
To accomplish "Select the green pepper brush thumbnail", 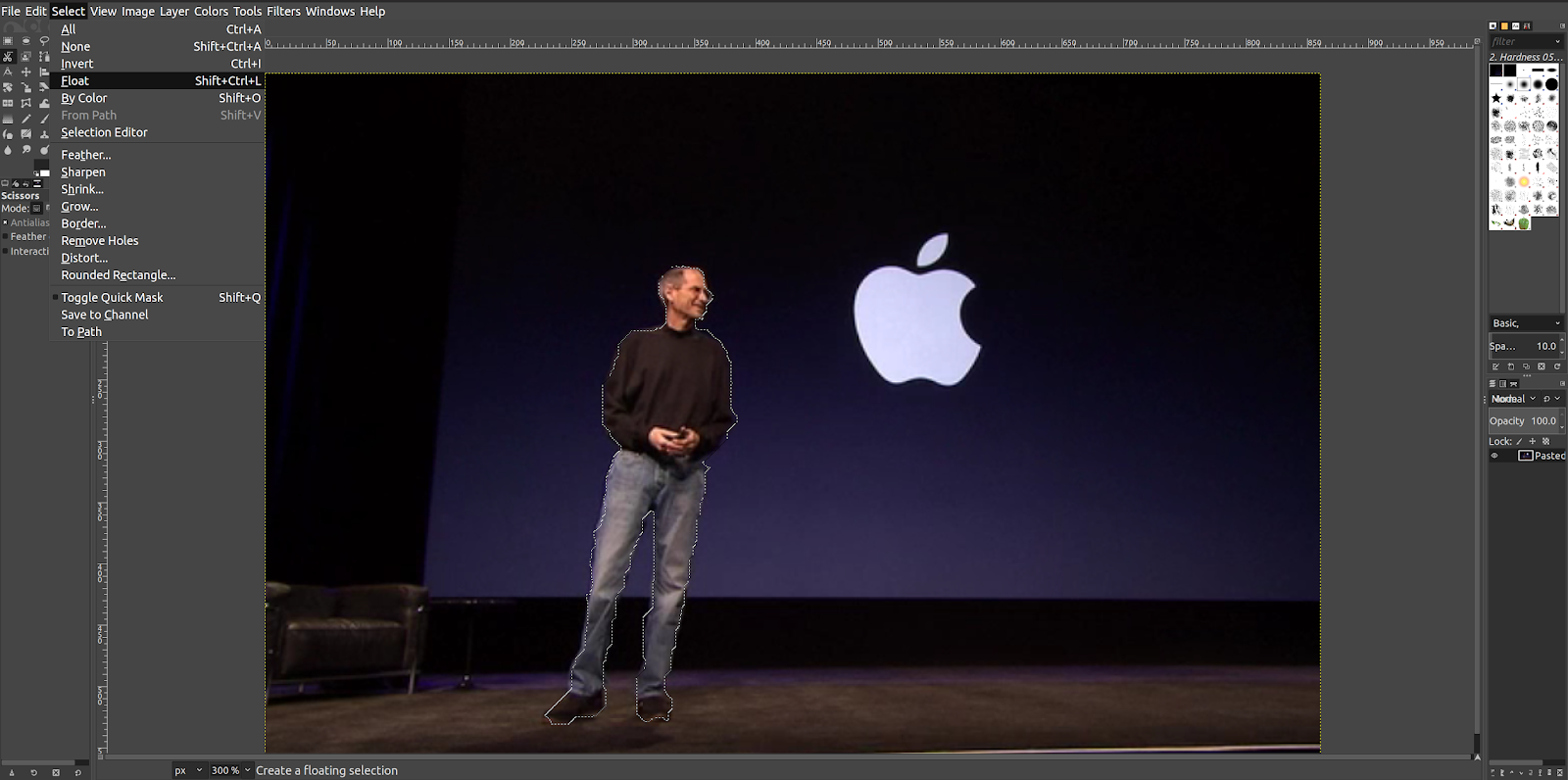I will click(1524, 223).
